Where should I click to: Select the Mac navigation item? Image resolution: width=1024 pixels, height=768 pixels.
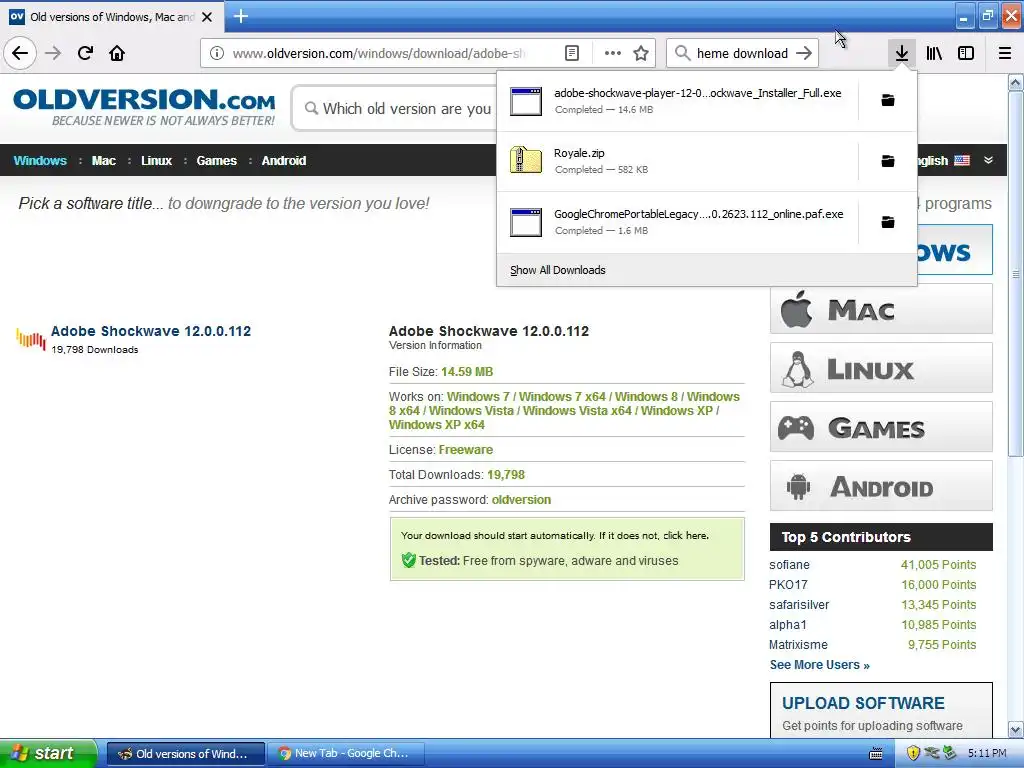pyautogui.click(x=103, y=161)
